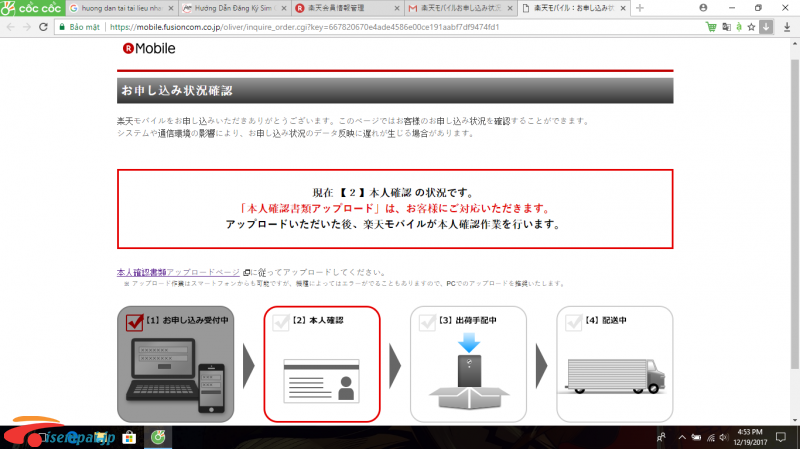The height and width of the screenshot is (449, 800).
Task: Go back to the previous page
Action: click(x=11, y=27)
